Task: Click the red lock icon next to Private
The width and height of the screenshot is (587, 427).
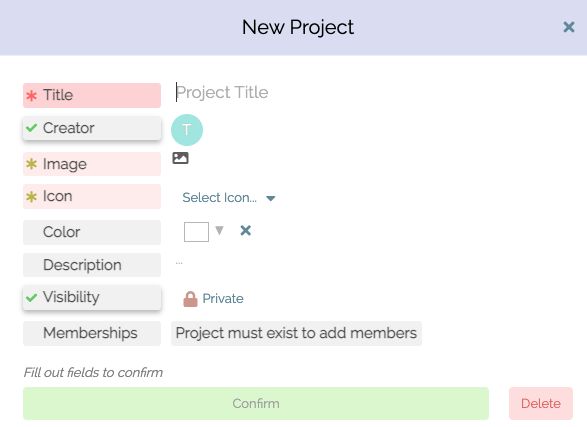Action: point(190,299)
